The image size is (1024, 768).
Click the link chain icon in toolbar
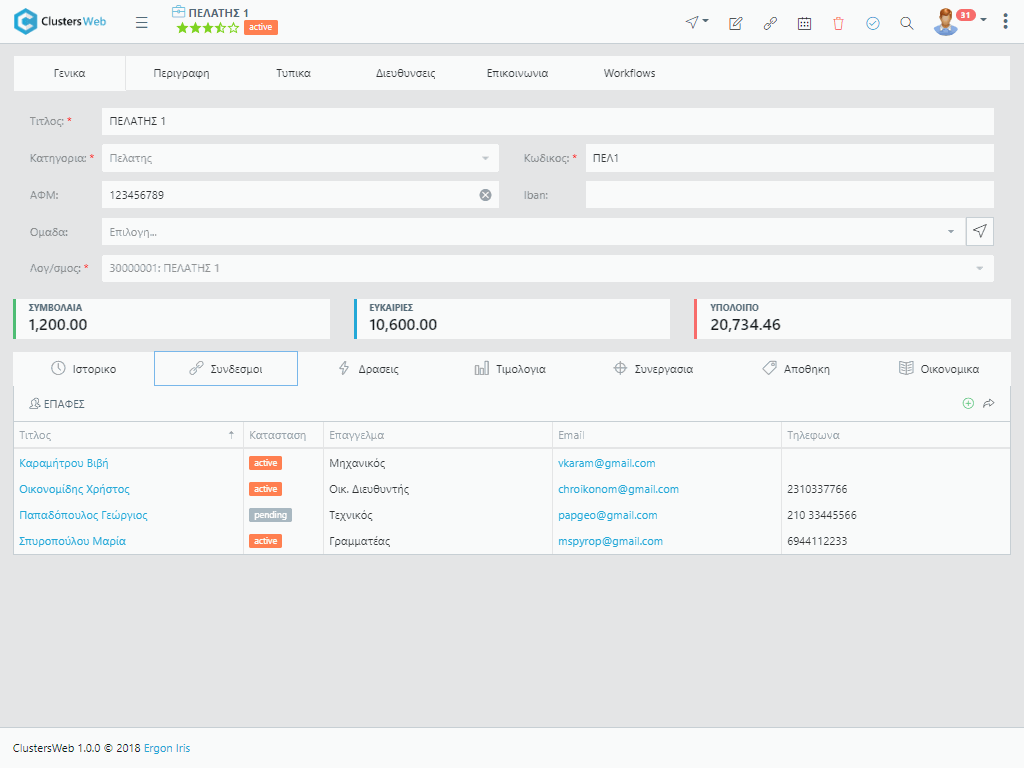click(770, 23)
